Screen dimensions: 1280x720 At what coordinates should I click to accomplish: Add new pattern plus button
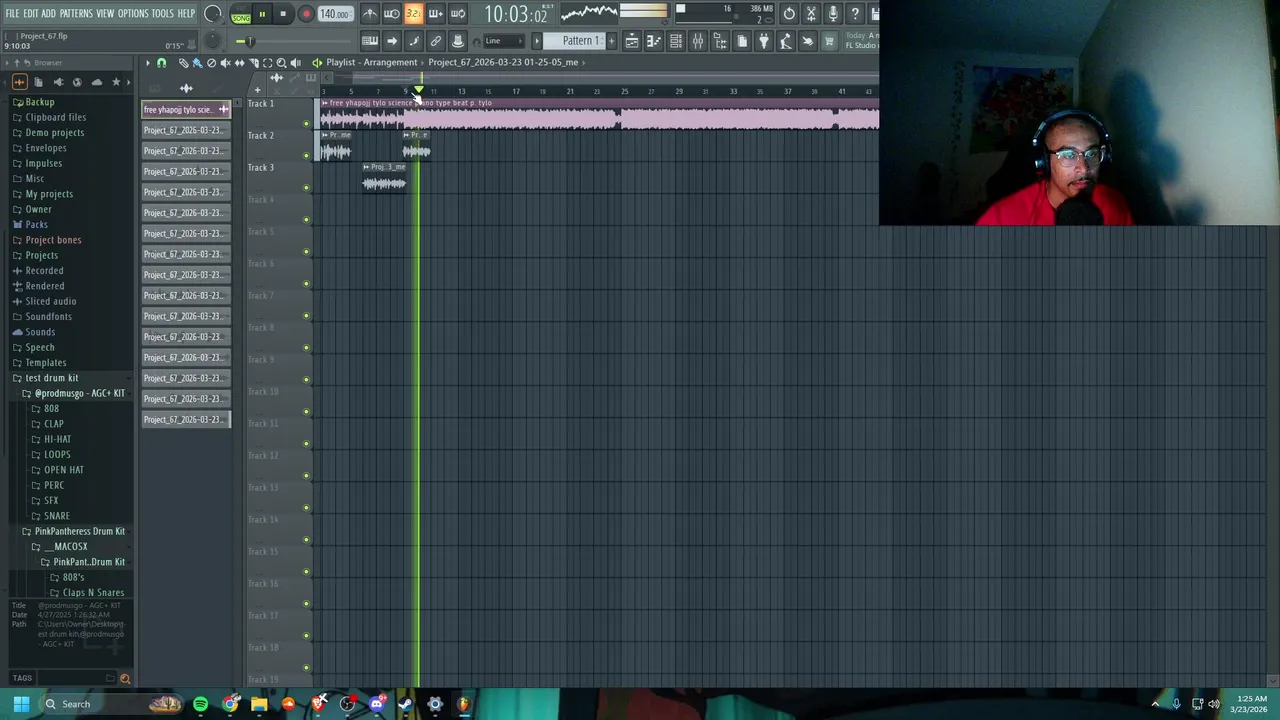click(x=612, y=41)
